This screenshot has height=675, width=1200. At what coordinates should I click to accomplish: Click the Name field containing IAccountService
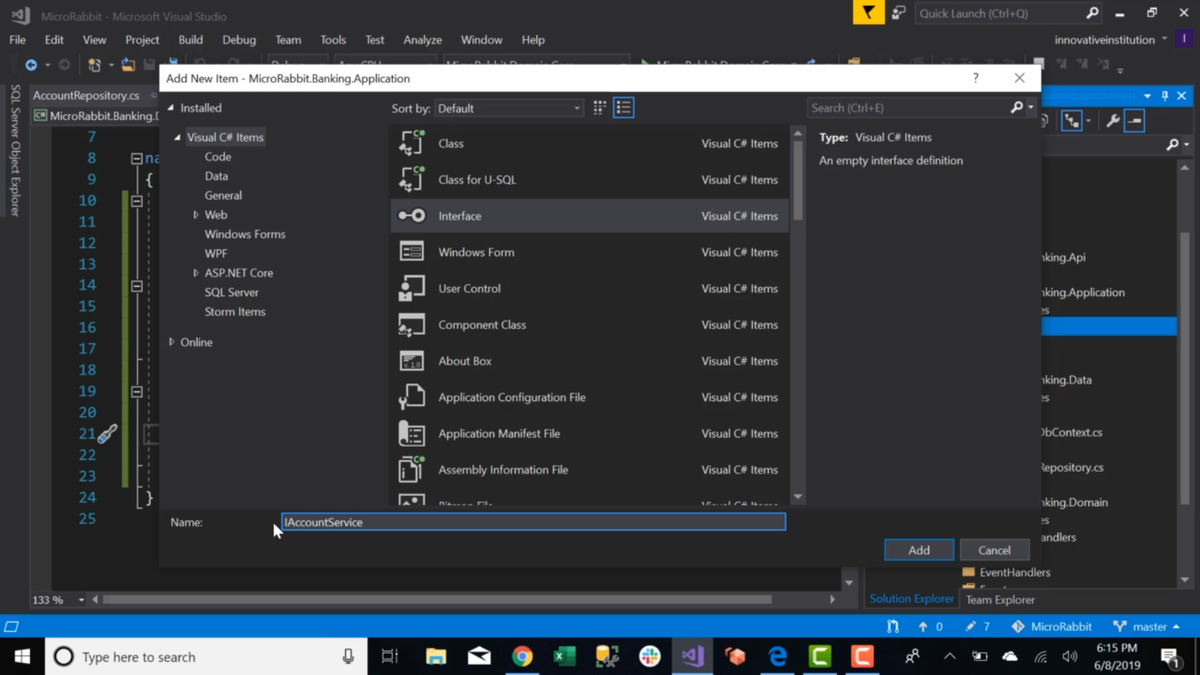pyautogui.click(x=533, y=522)
